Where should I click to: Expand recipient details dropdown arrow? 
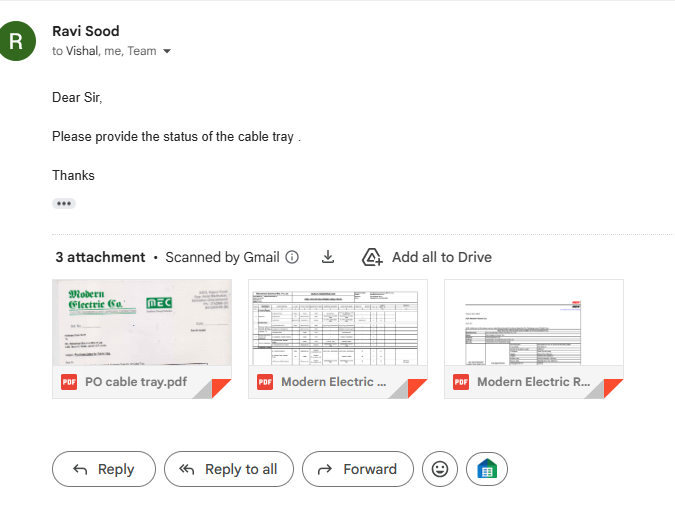[167, 51]
